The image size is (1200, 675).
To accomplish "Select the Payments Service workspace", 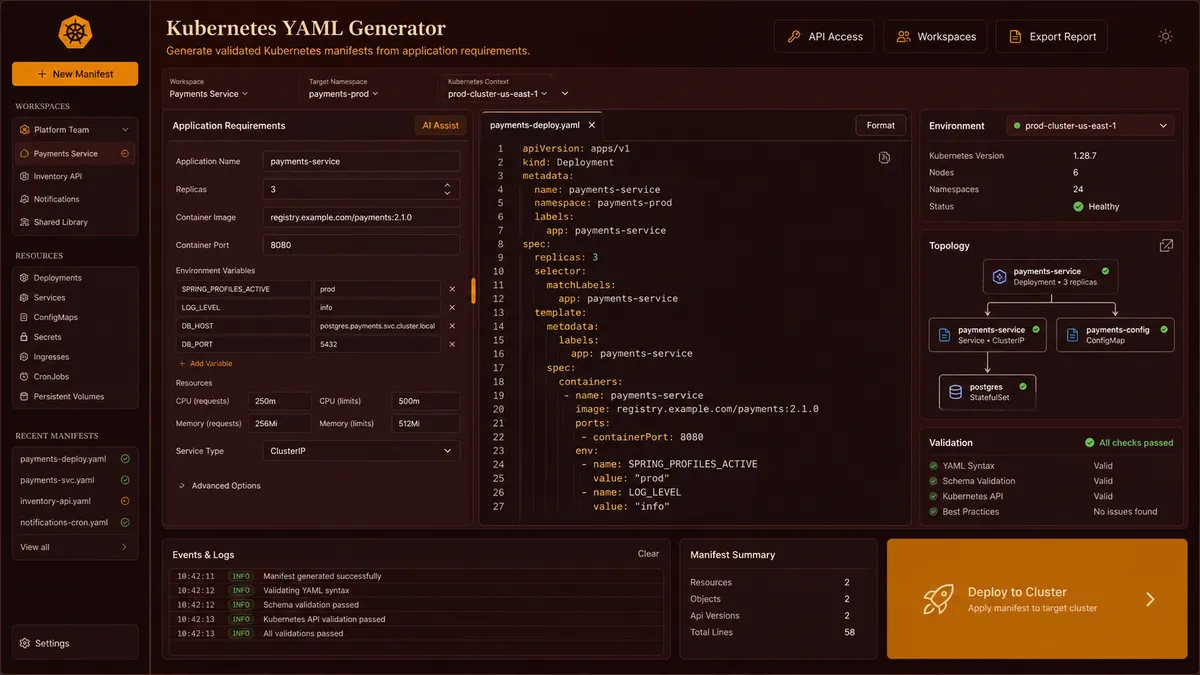I will pyautogui.click(x=74, y=154).
